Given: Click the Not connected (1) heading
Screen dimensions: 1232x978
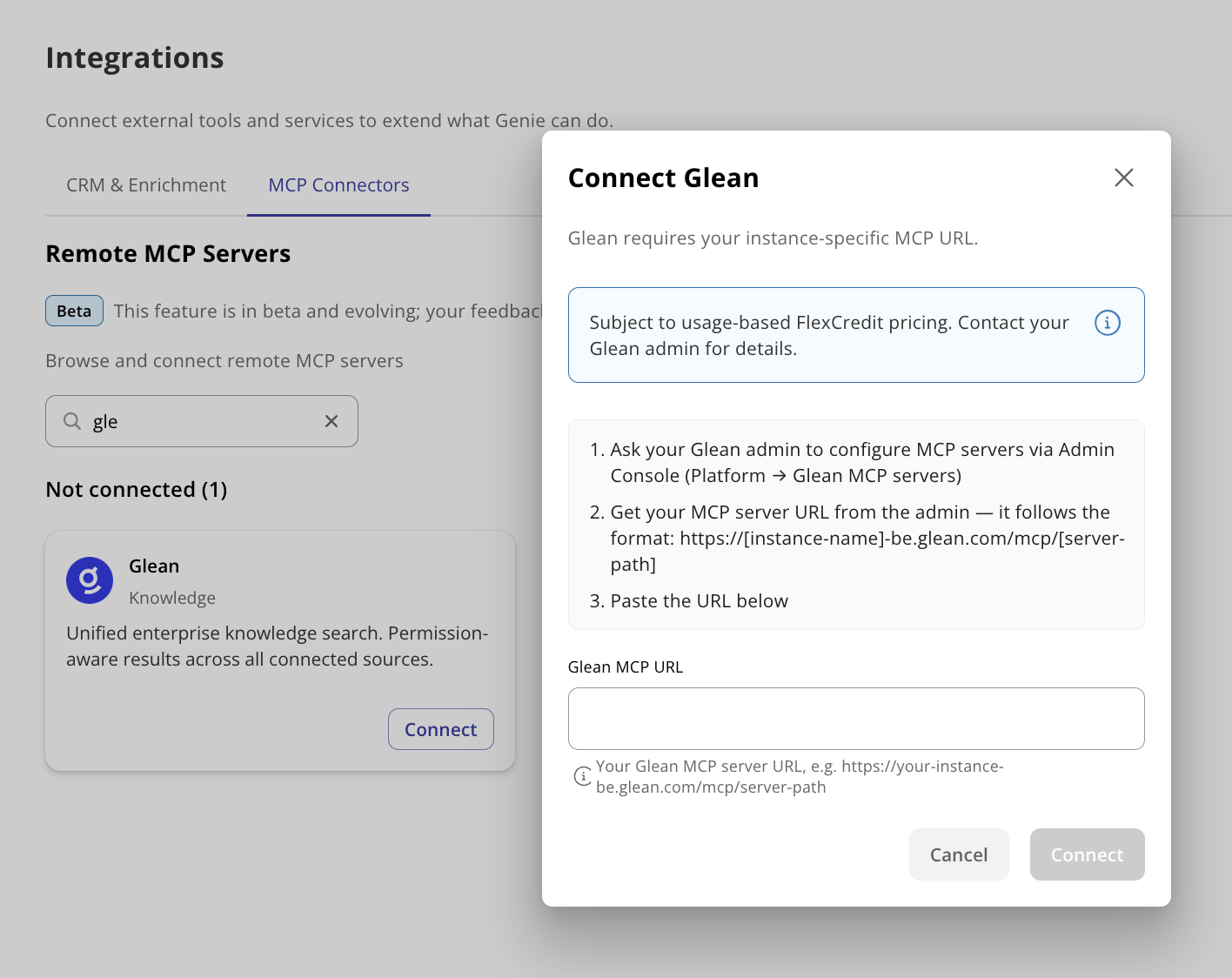Looking at the screenshot, I should point(137,490).
